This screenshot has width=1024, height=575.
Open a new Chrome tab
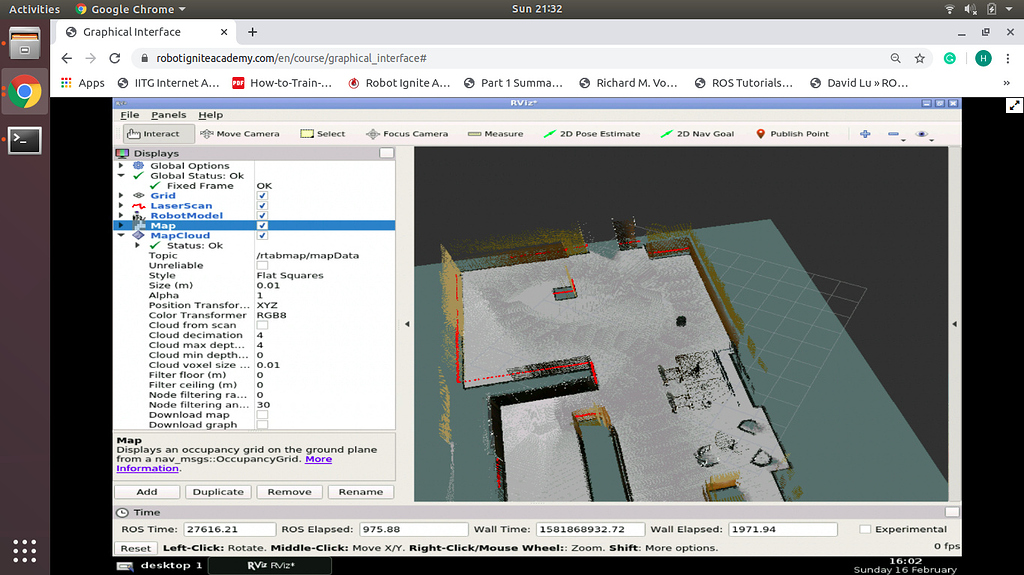tap(253, 31)
